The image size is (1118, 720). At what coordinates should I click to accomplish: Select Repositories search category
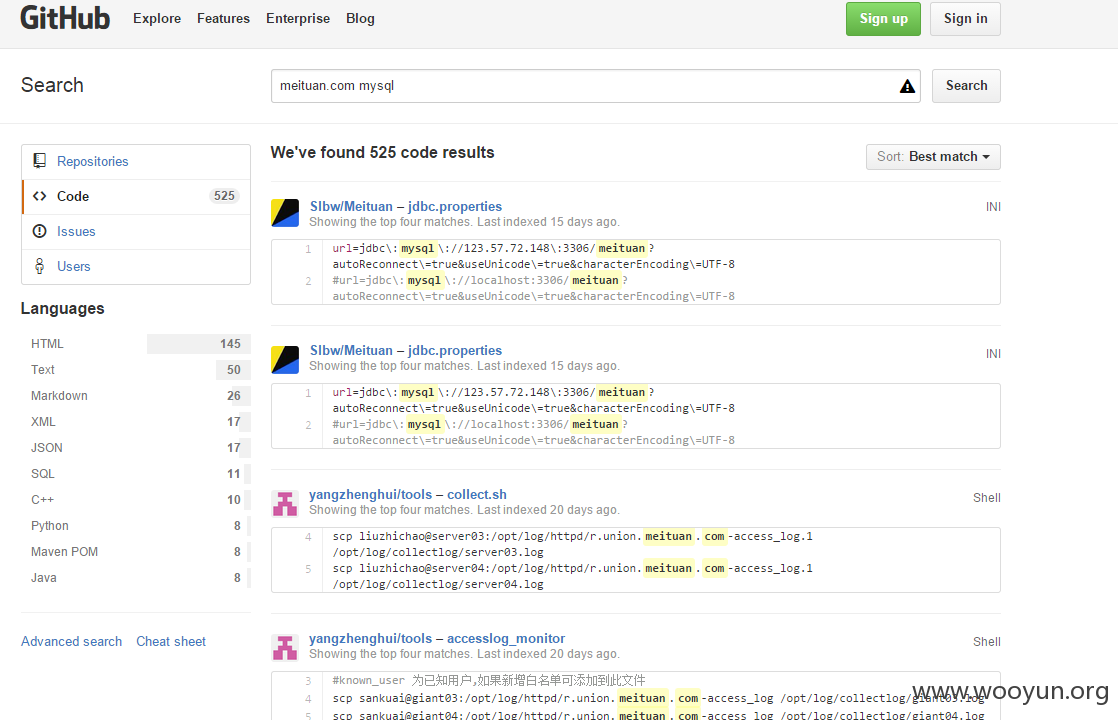click(x=136, y=162)
